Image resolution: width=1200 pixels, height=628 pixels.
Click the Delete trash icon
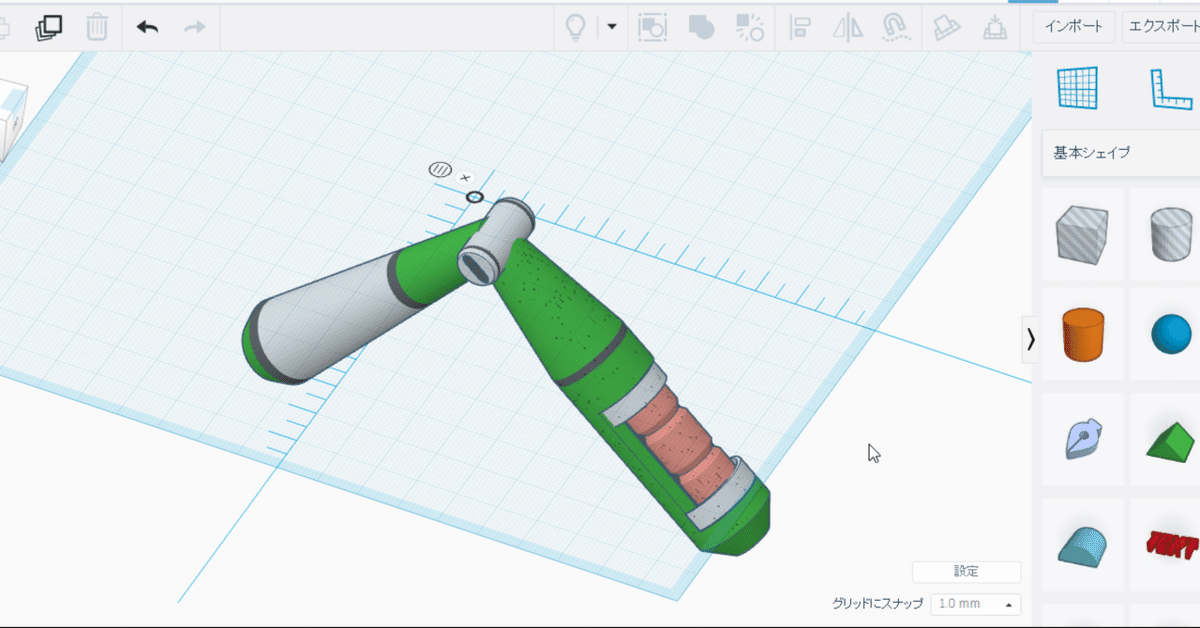point(96,27)
